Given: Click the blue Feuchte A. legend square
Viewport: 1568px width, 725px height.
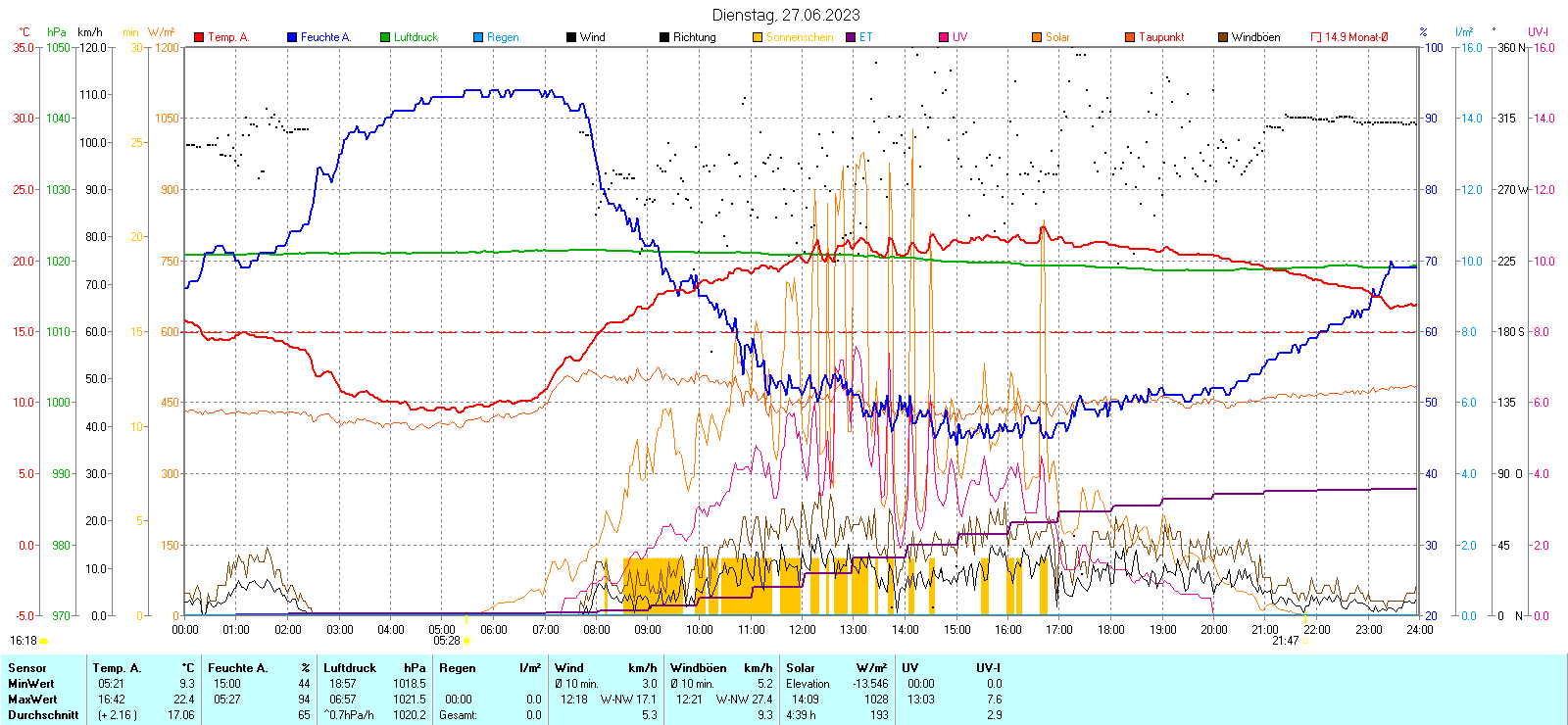Looking at the screenshot, I should [x=292, y=37].
